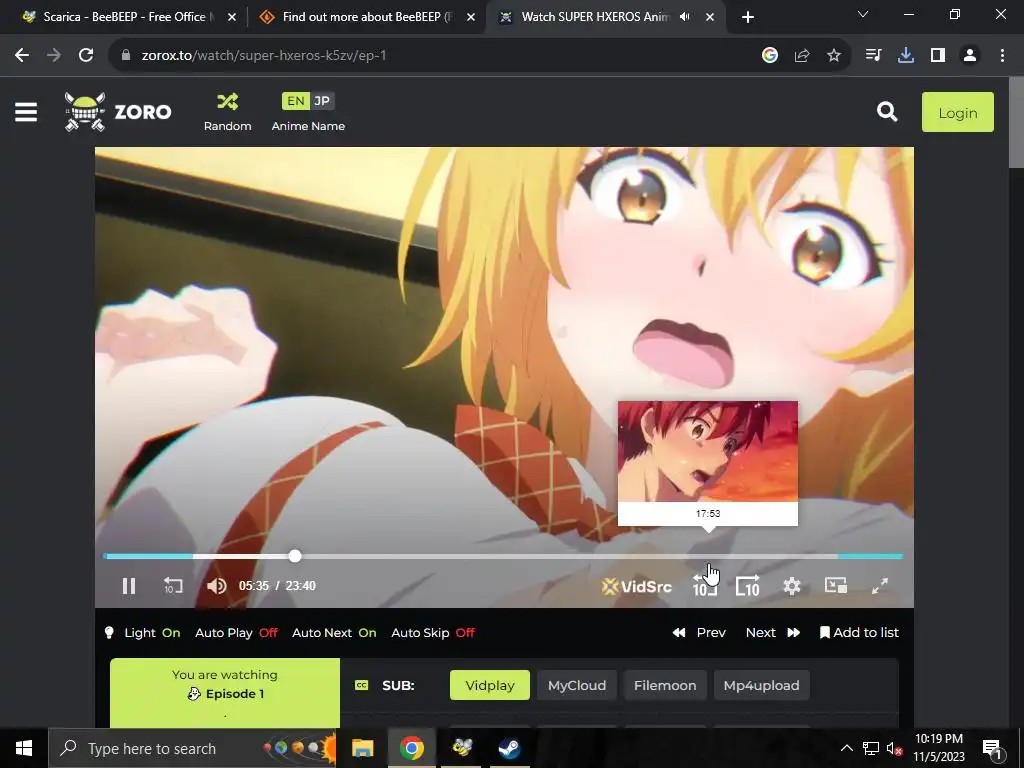
Task: Open Google icon in address bar
Action: pyautogui.click(x=770, y=56)
